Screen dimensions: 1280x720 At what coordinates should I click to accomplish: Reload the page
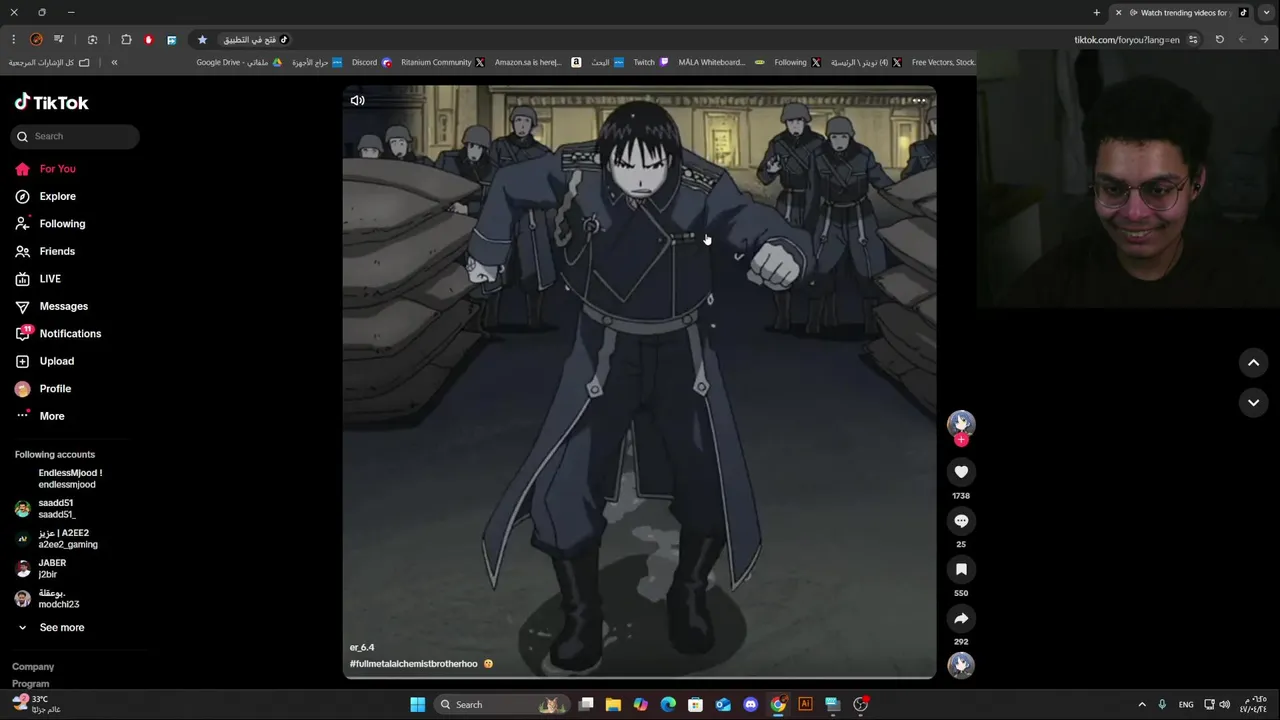1219,40
